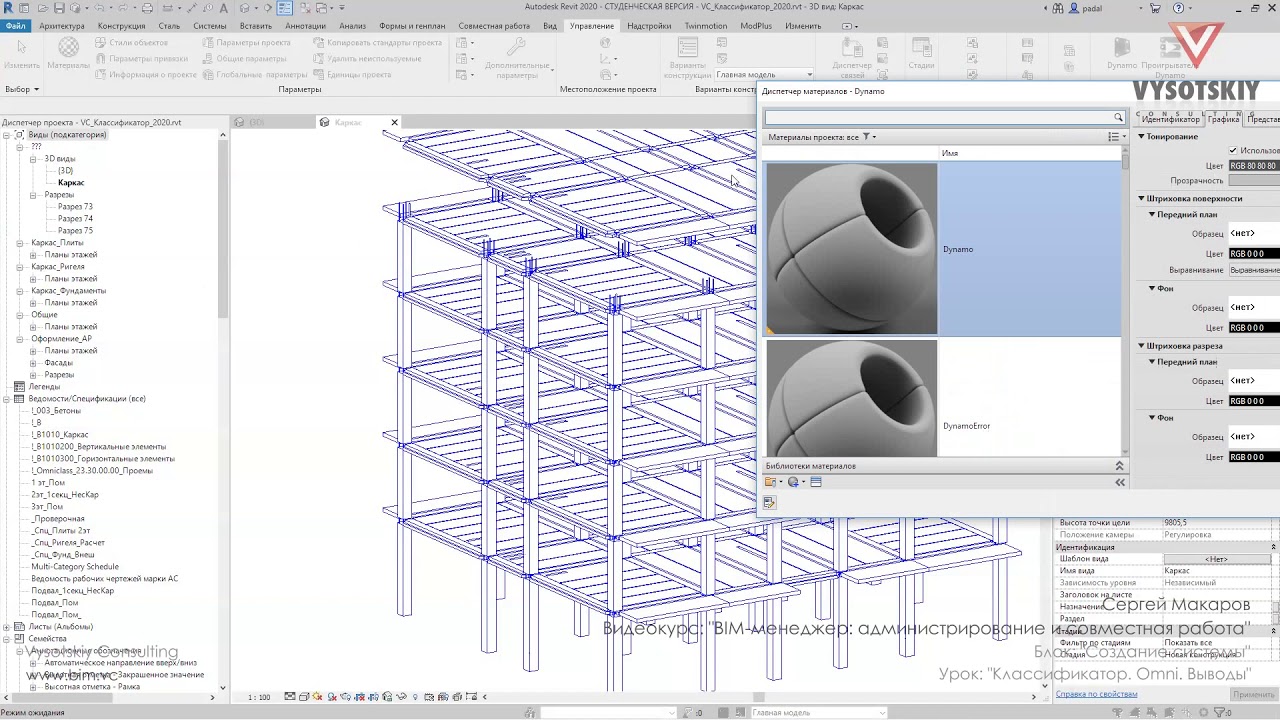Toggle the Use Render Appearance checkbox
Image resolution: width=1280 pixels, height=720 pixels.
tap(1233, 151)
